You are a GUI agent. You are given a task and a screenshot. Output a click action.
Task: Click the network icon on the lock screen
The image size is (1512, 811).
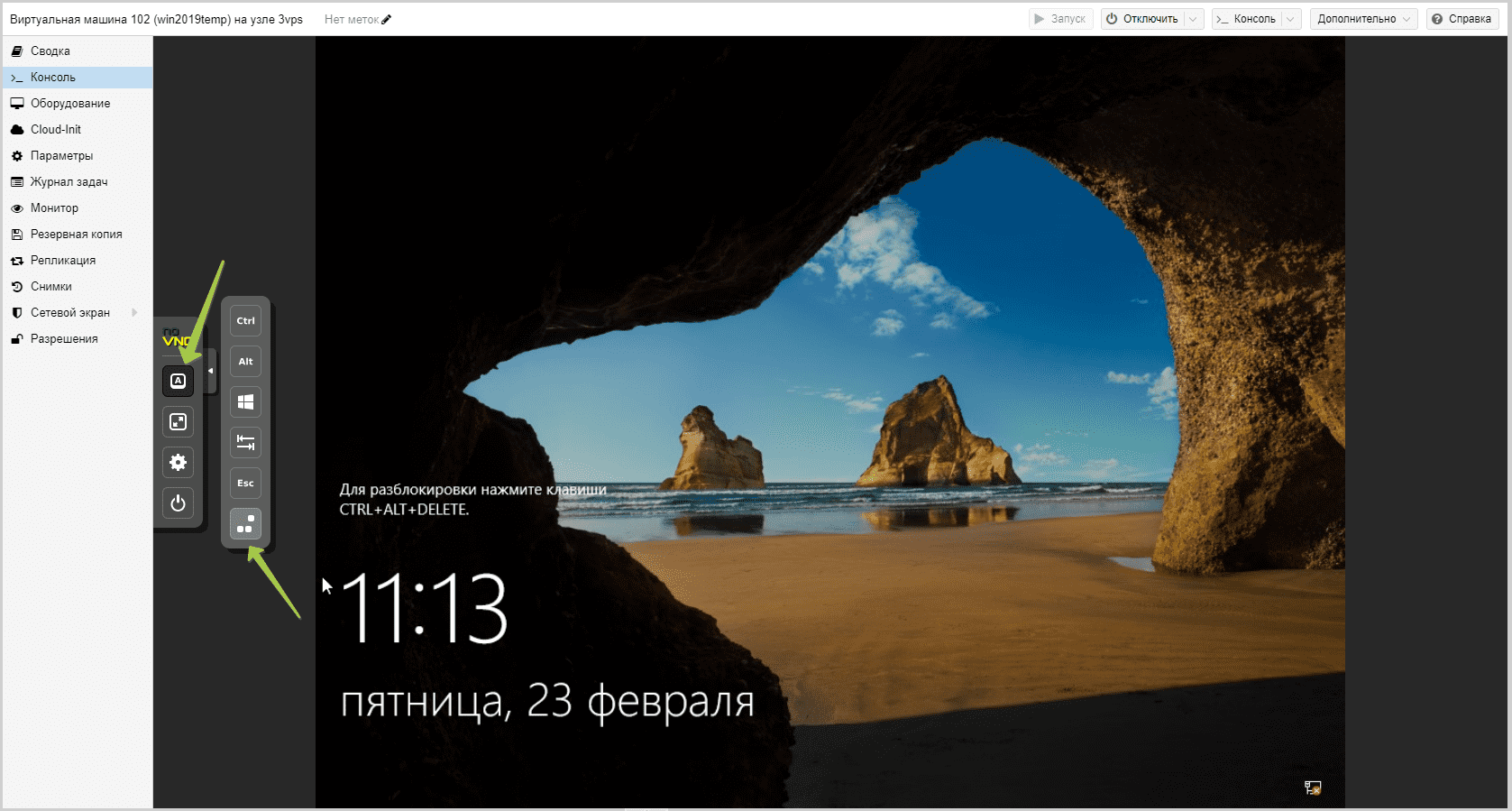tap(1313, 788)
